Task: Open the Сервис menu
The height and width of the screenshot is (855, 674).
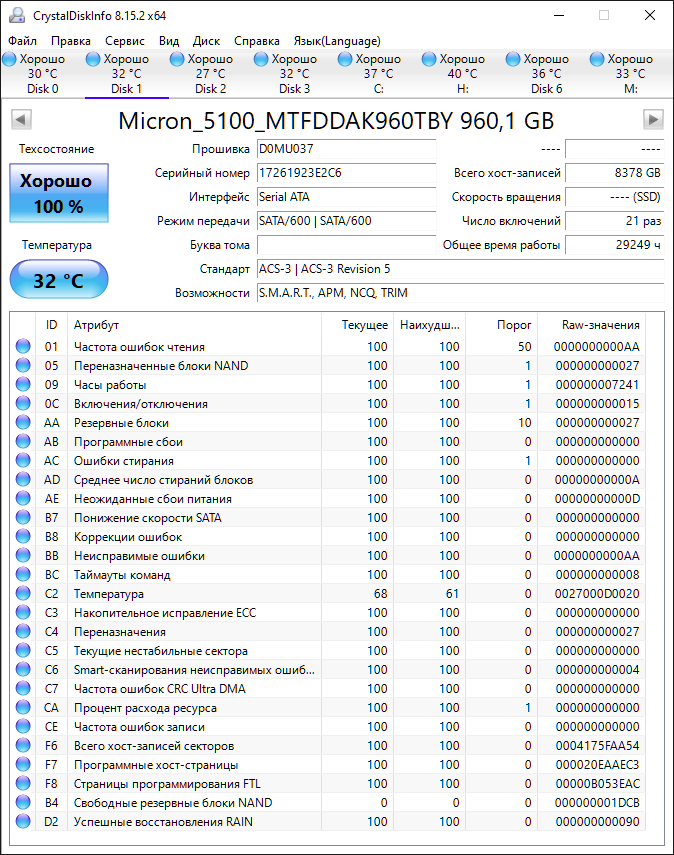Action: click(x=125, y=41)
